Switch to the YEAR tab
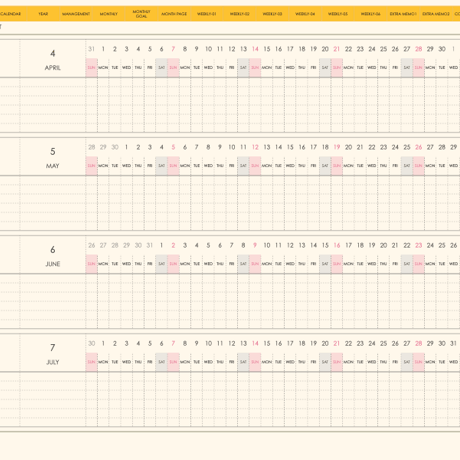Viewport: 460px width, 460px height. coord(43,14)
